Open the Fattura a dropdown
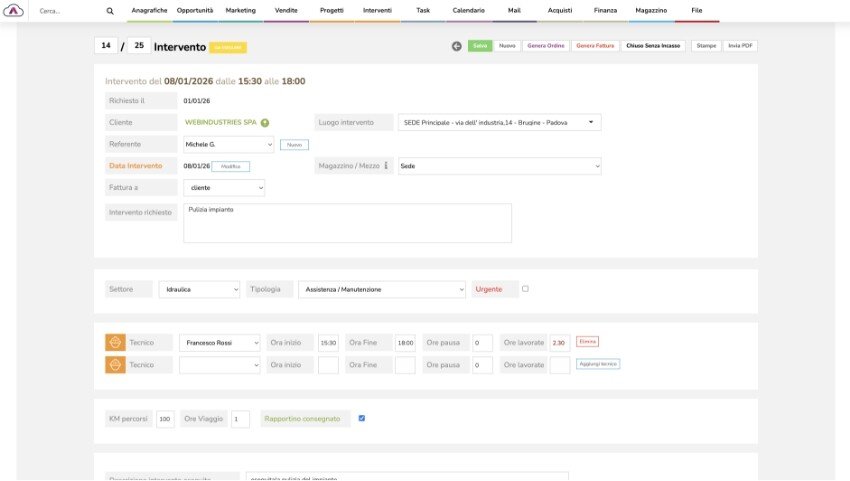850x481 pixels. tap(224, 188)
